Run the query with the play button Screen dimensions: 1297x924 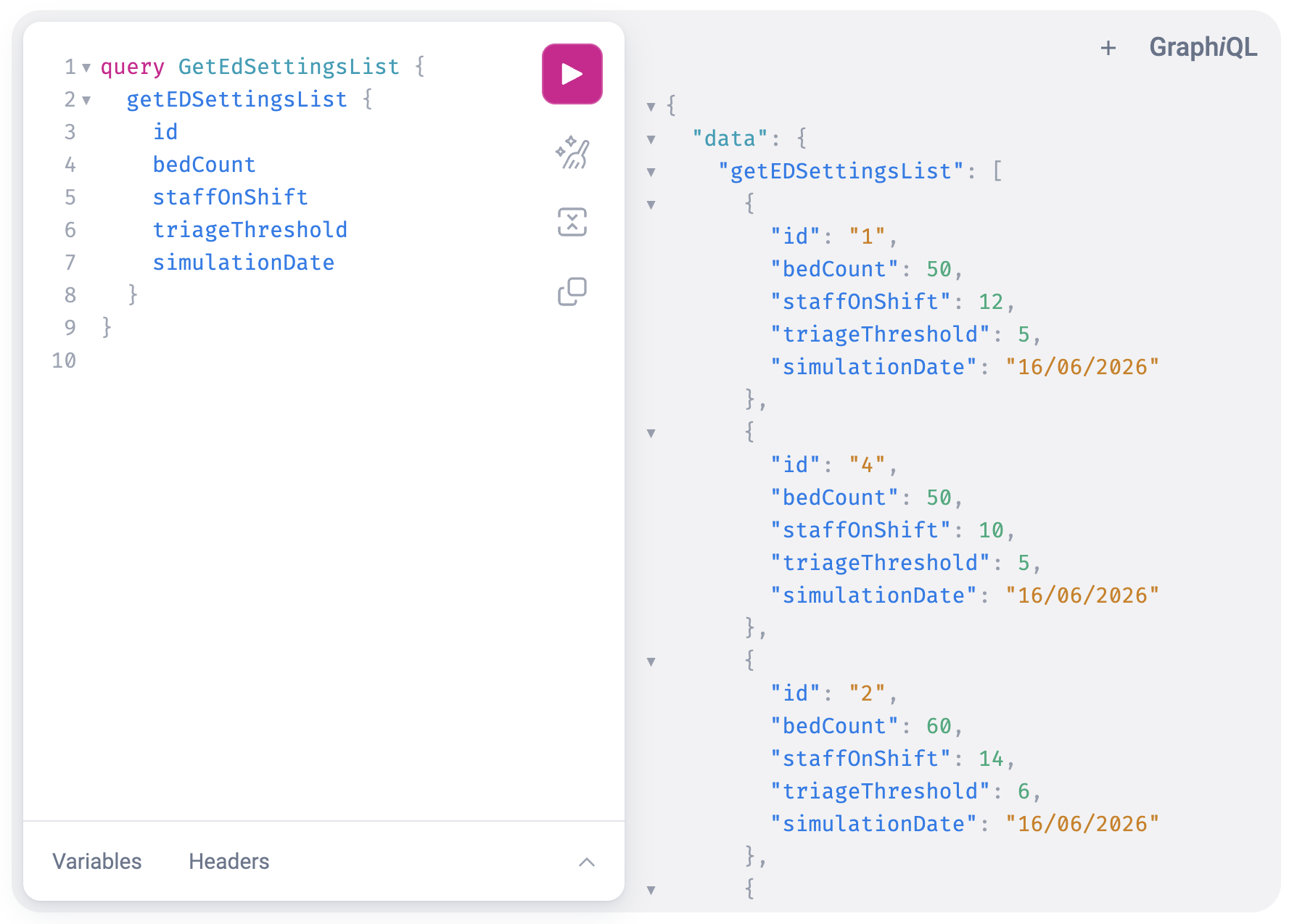pos(572,74)
